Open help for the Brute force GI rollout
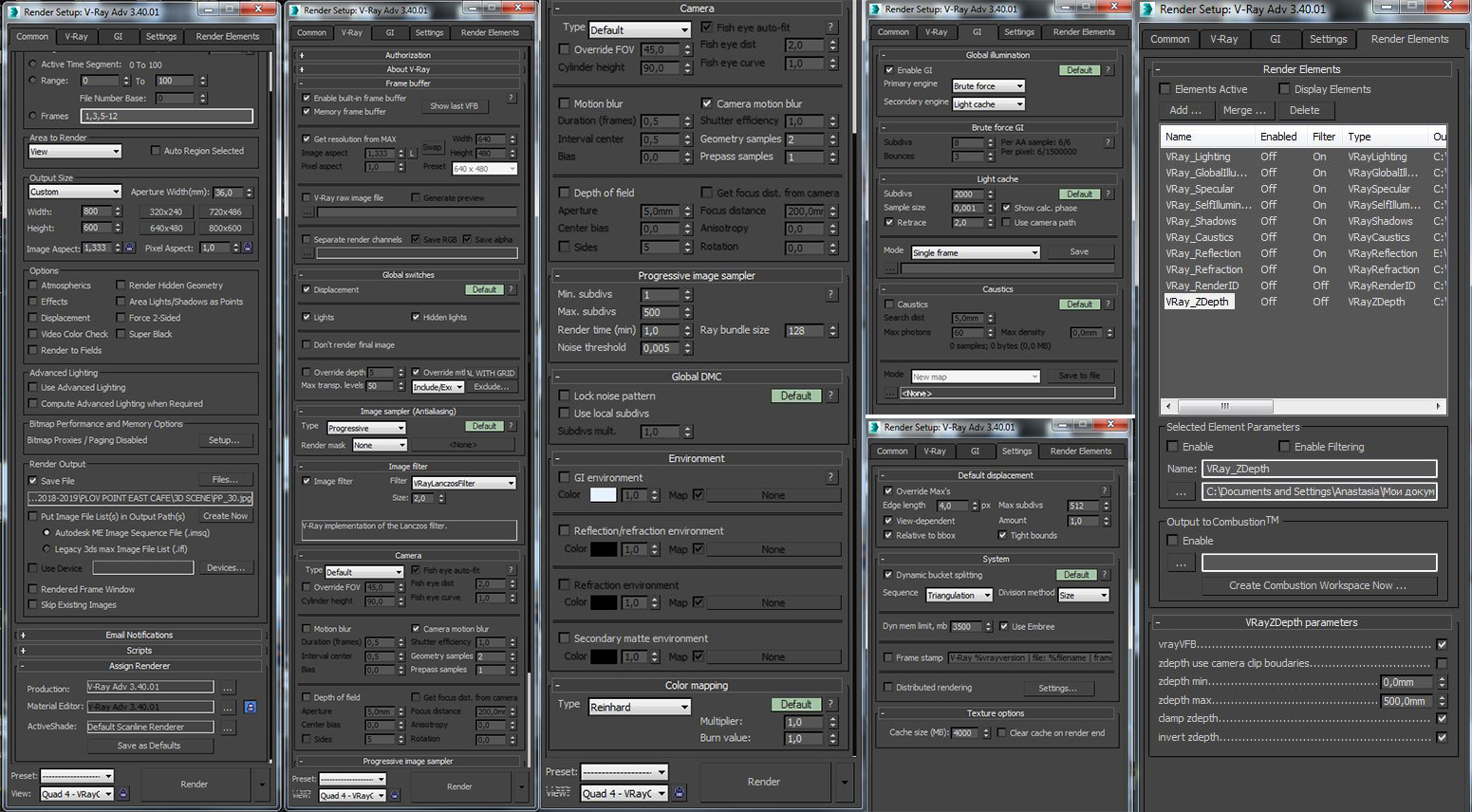Image resolution: width=1472 pixels, height=812 pixels. click(x=1108, y=142)
